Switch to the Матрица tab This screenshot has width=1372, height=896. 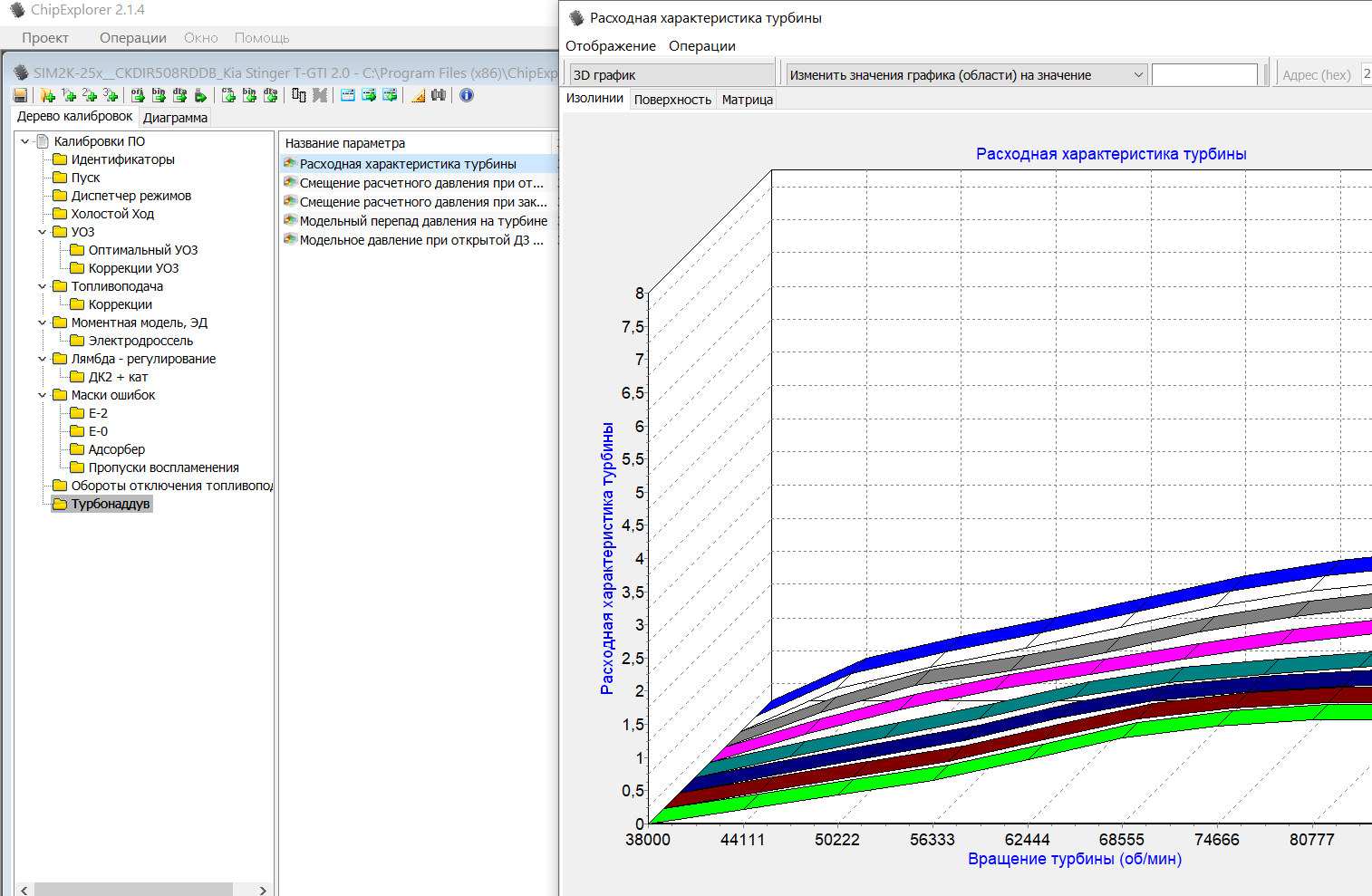747,100
